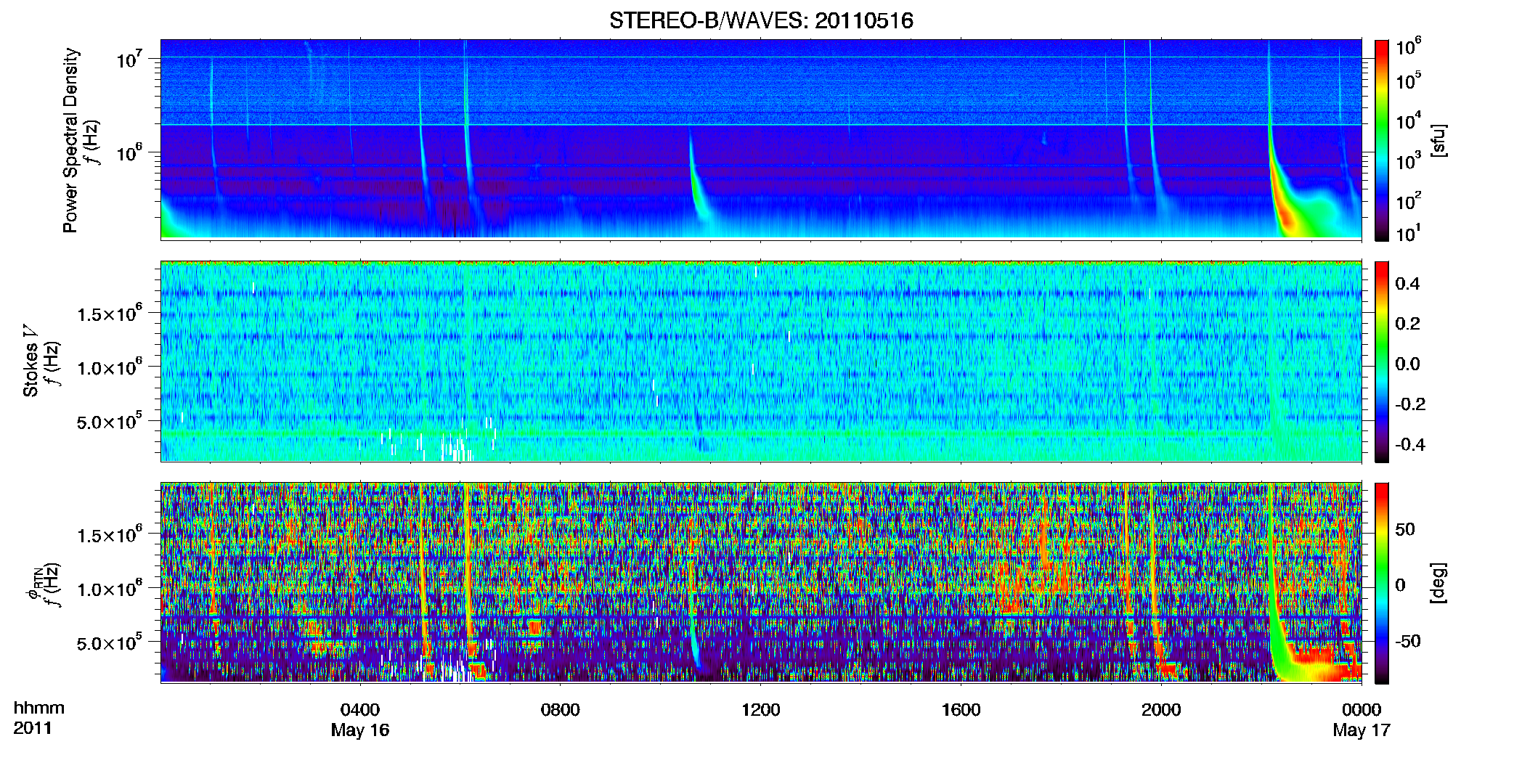
Task: Click the [sfu] unit label
Action: 1438,140
